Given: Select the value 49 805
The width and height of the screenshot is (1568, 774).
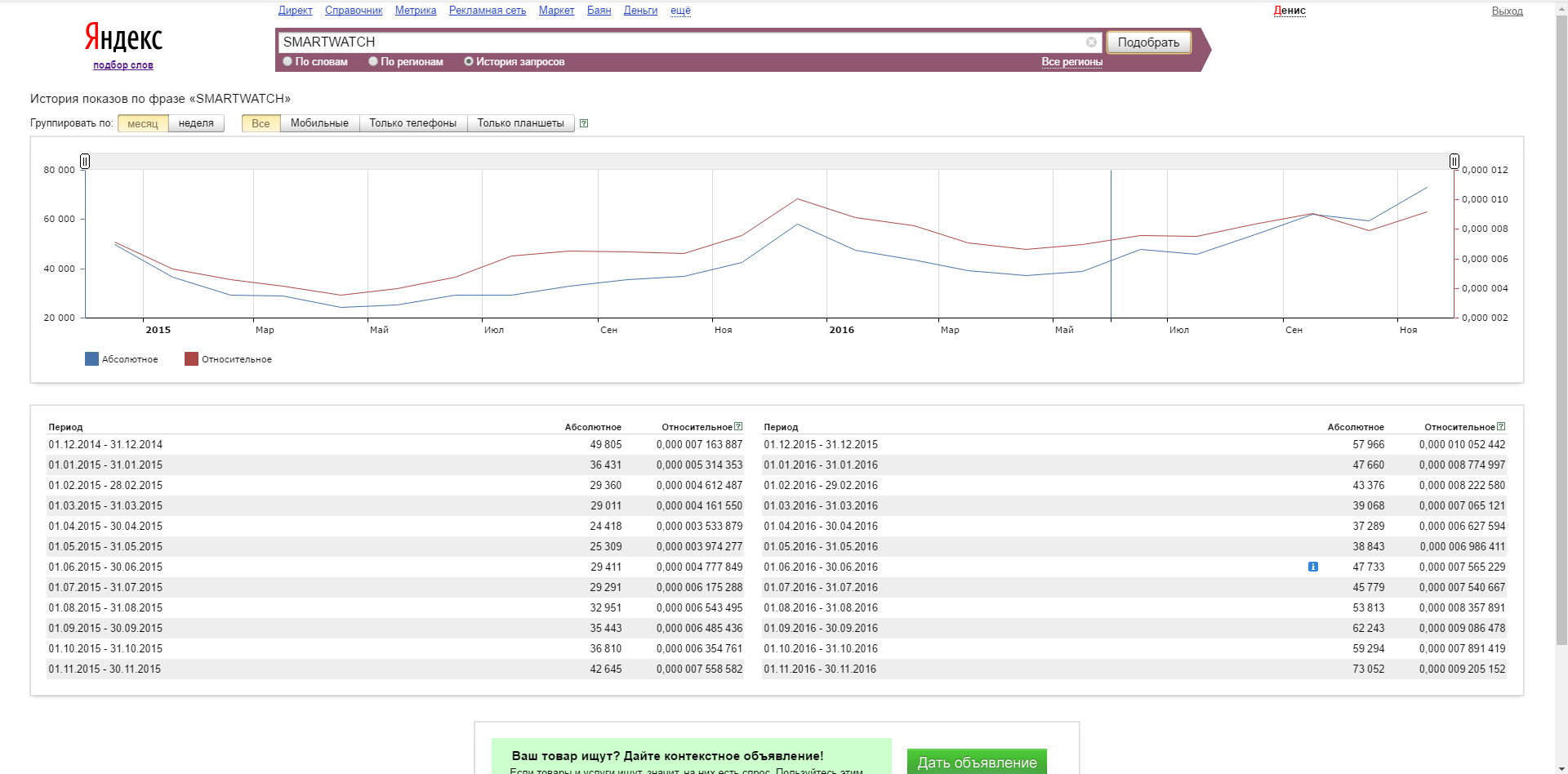Looking at the screenshot, I should (x=606, y=445).
